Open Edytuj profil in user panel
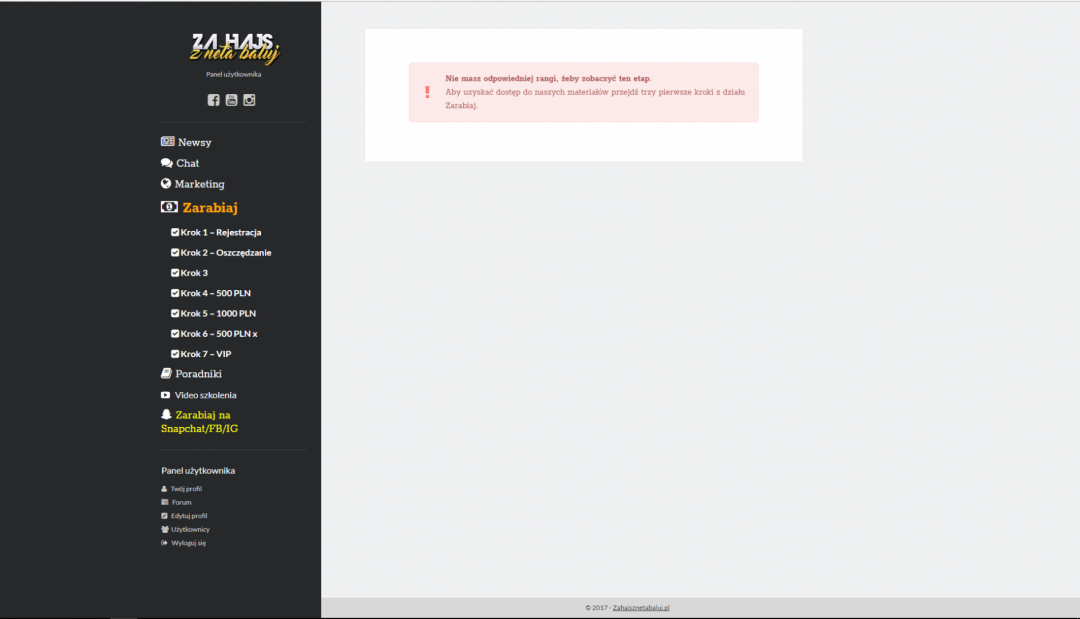Image resolution: width=1080 pixels, height=619 pixels. [x=189, y=516]
